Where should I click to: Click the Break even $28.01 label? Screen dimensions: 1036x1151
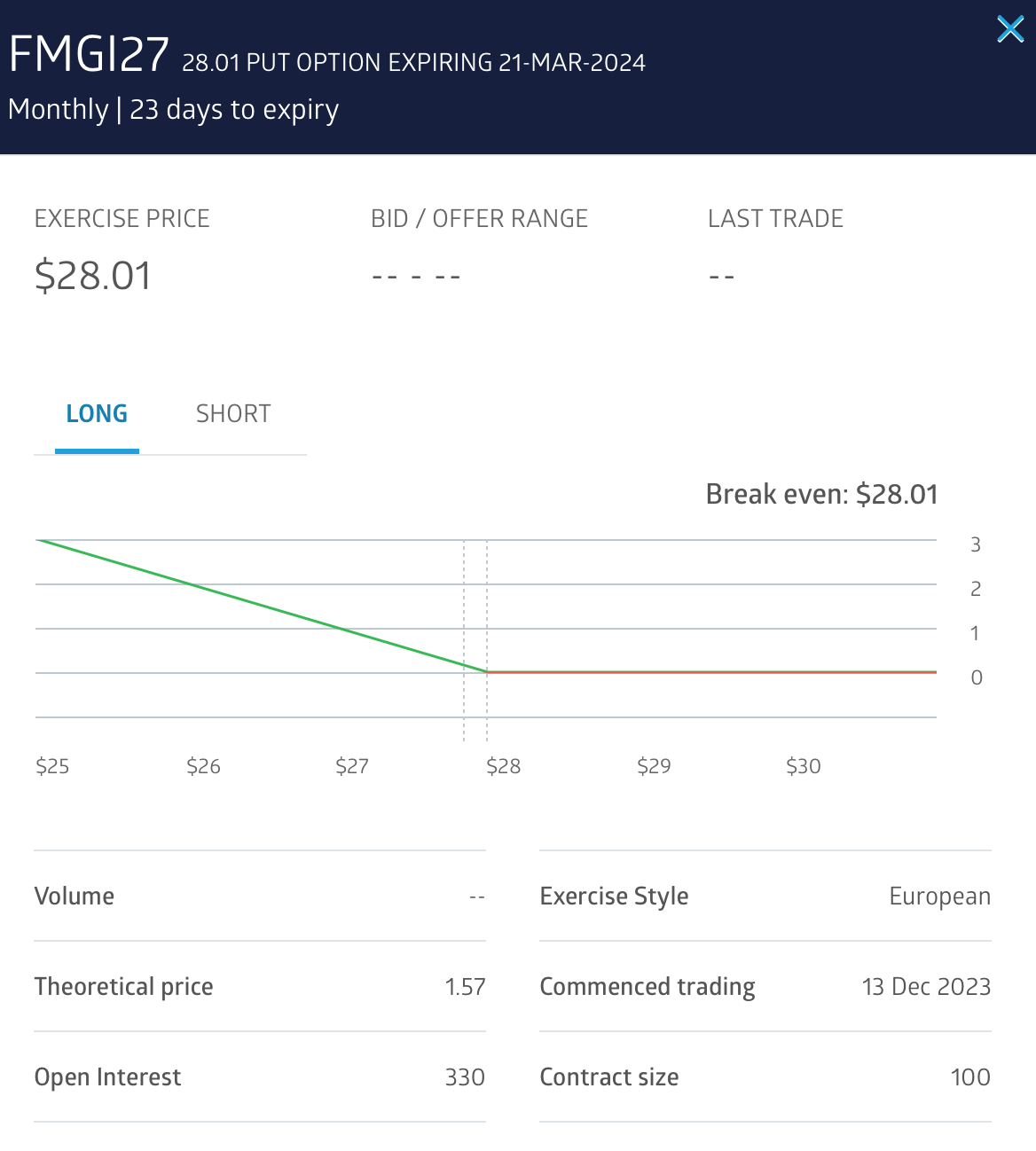(x=821, y=494)
